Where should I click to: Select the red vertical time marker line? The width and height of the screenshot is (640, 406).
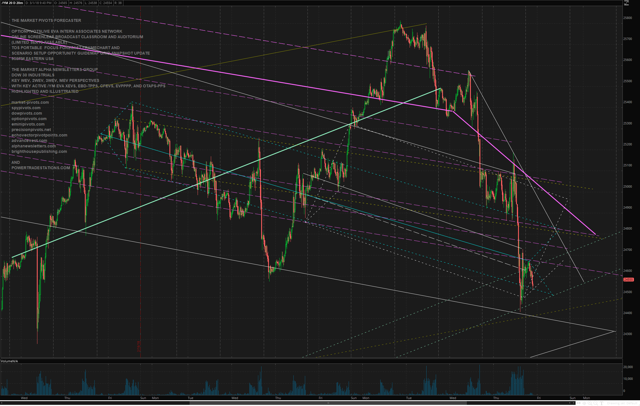tap(140, 184)
